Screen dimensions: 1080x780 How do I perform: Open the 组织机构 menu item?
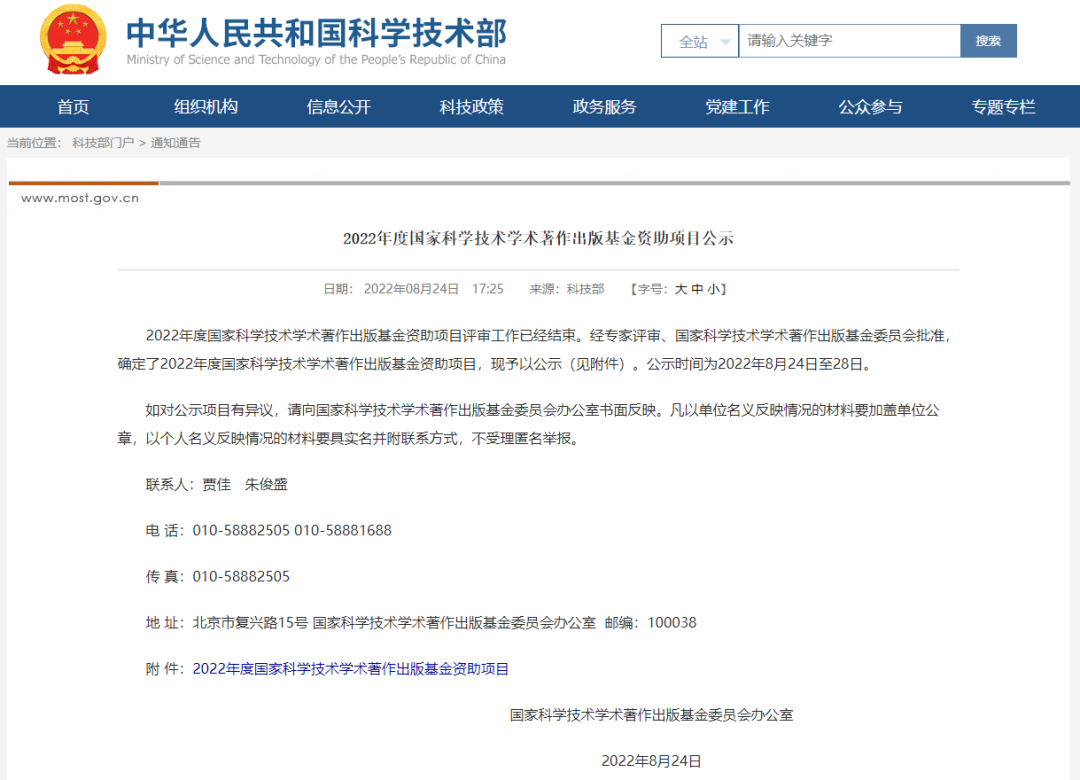coord(206,107)
